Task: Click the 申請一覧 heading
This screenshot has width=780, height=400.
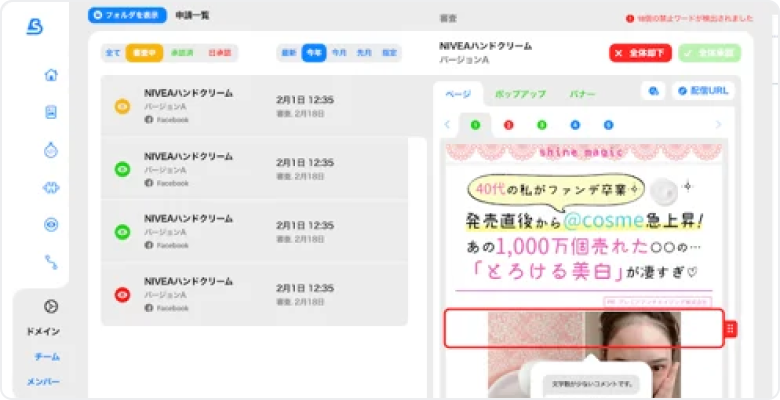Action: [193, 15]
